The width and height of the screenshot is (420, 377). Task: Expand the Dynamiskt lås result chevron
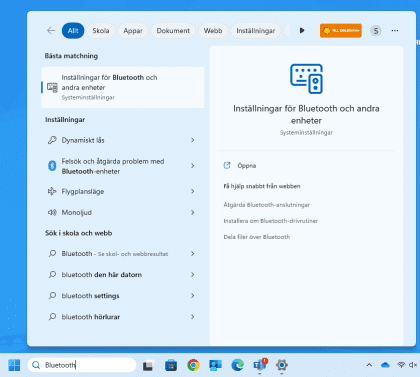193,140
